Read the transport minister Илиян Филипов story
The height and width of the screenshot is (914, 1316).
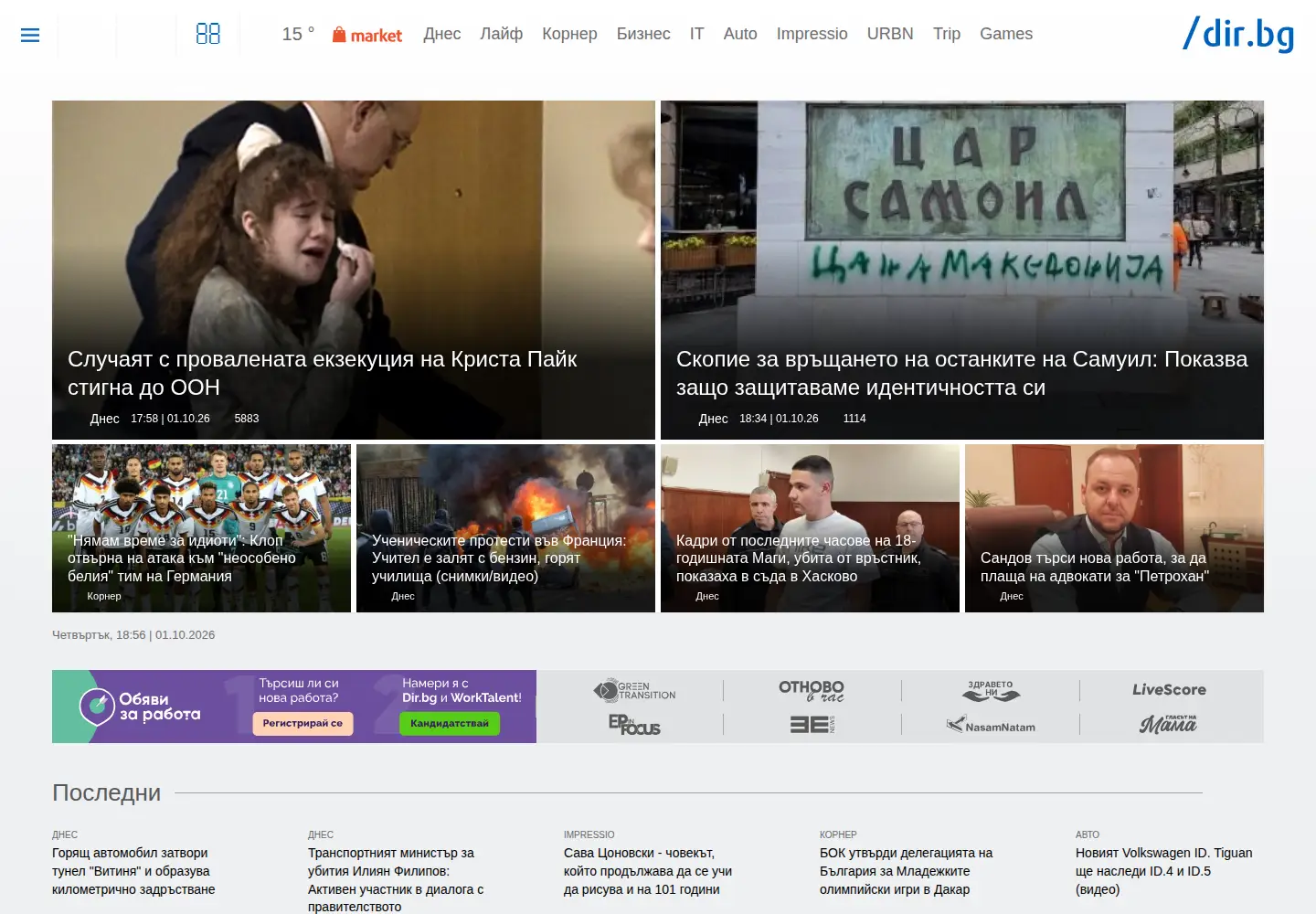tap(396, 879)
